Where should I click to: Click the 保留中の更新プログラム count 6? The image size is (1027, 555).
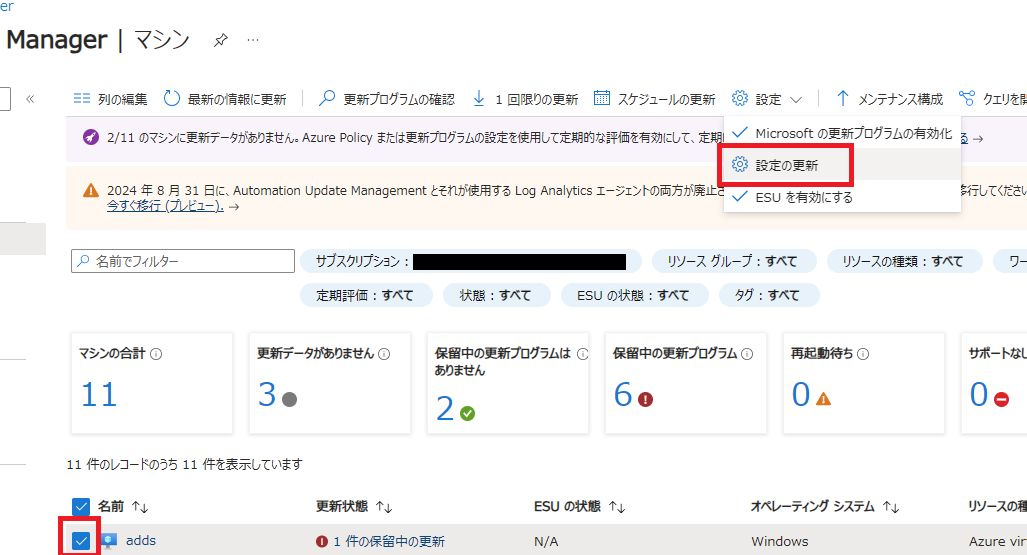[623, 394]
